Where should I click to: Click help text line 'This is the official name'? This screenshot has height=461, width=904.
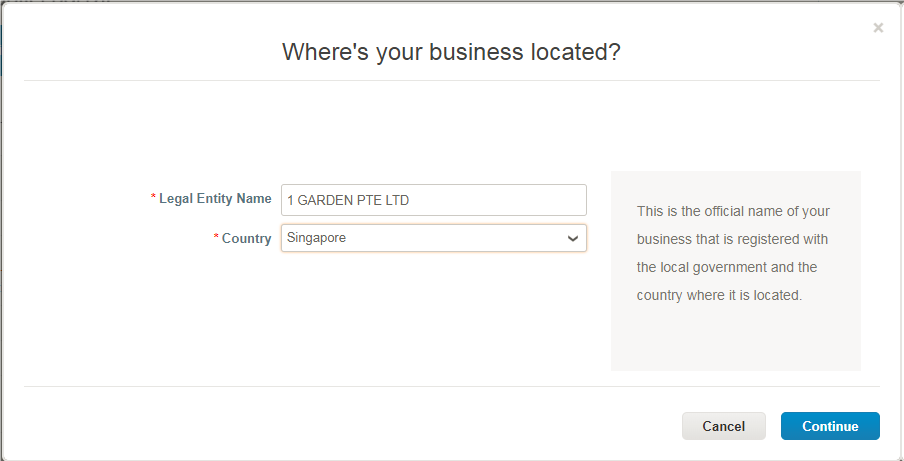point(733,211)
